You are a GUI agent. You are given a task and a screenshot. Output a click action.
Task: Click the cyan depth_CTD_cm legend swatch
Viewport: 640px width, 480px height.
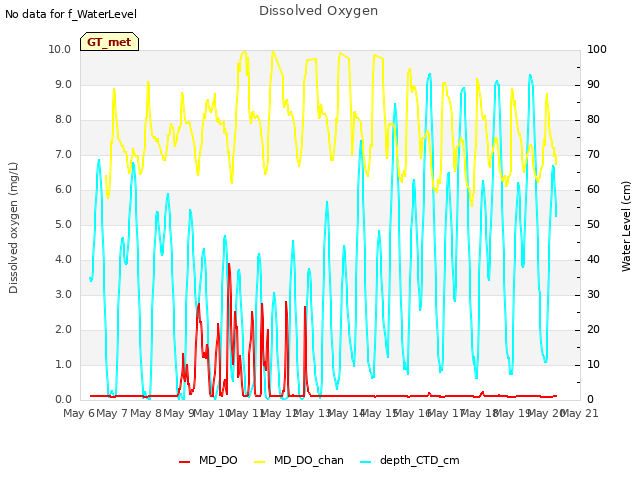click(x=366, y=462)
